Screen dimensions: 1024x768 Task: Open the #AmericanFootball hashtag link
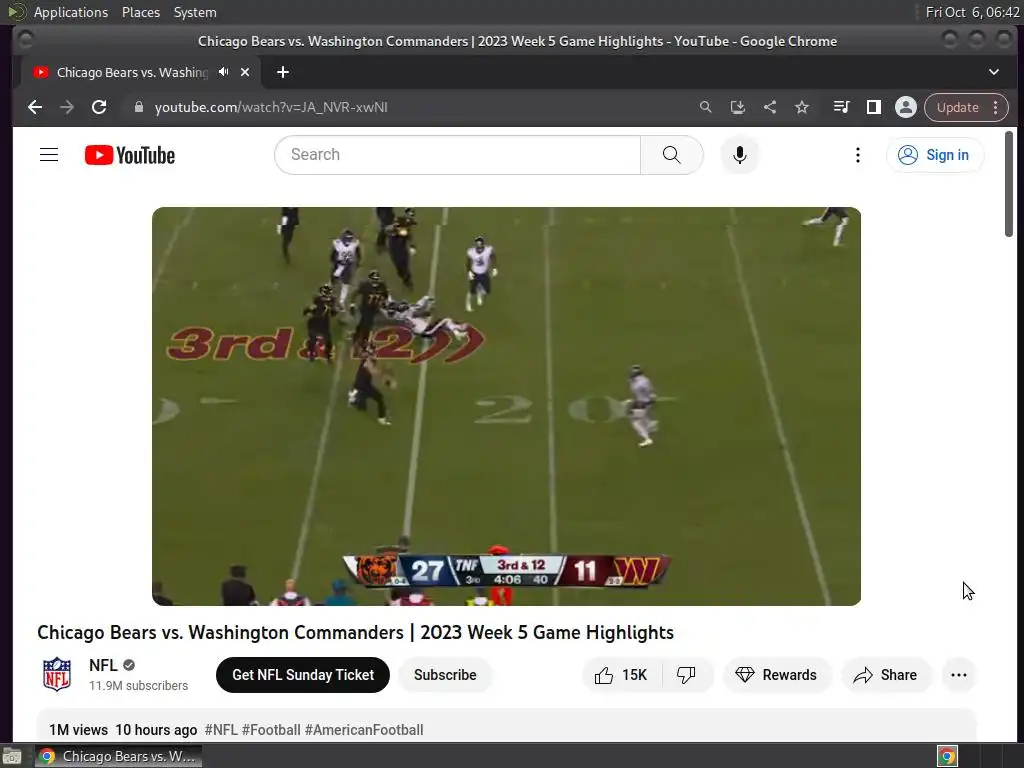pos(364,729)
